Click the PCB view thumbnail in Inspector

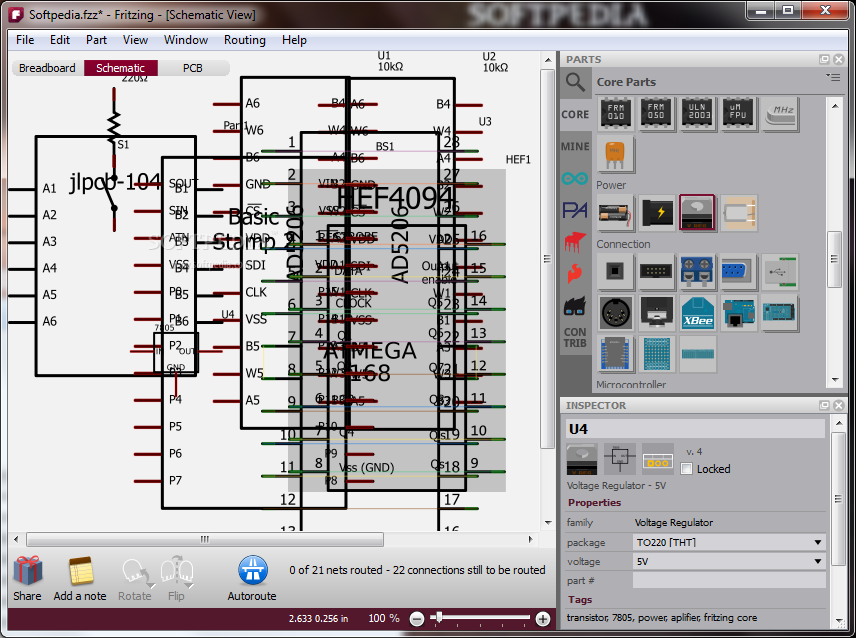(x=658, y=459)
